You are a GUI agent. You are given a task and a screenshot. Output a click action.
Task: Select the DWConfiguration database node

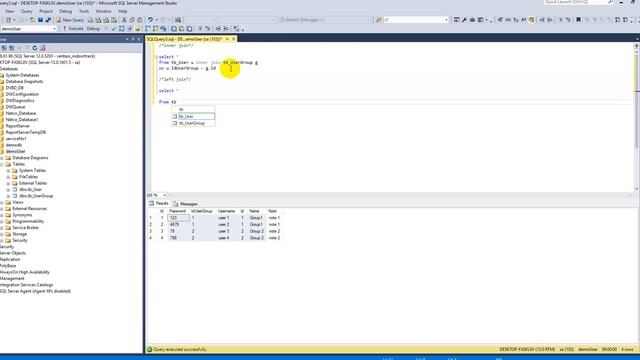pyautogui.click(x=22, y=94)
